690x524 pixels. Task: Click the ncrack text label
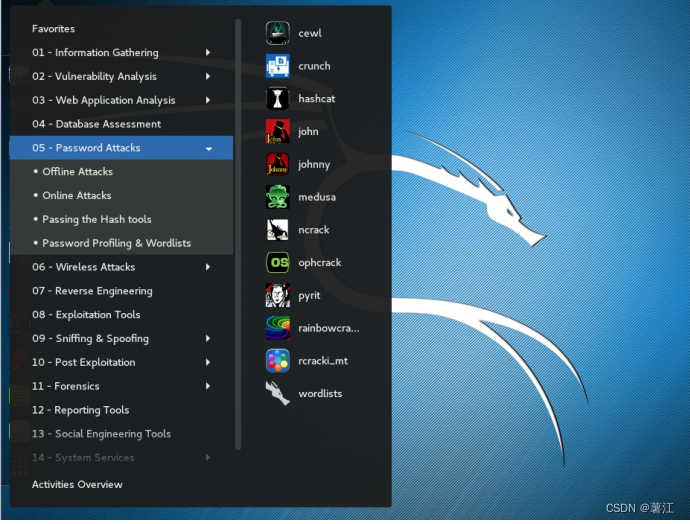pyautogui.click(x=314, y=230)
